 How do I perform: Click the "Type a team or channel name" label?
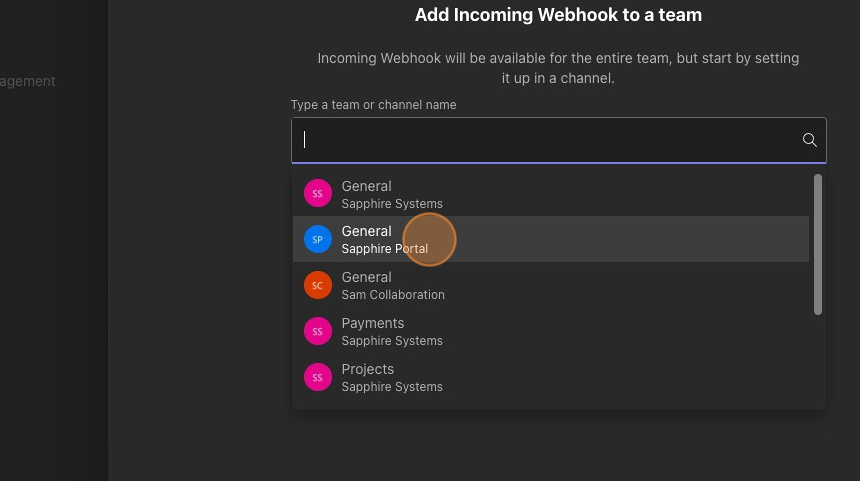(373, 105)
